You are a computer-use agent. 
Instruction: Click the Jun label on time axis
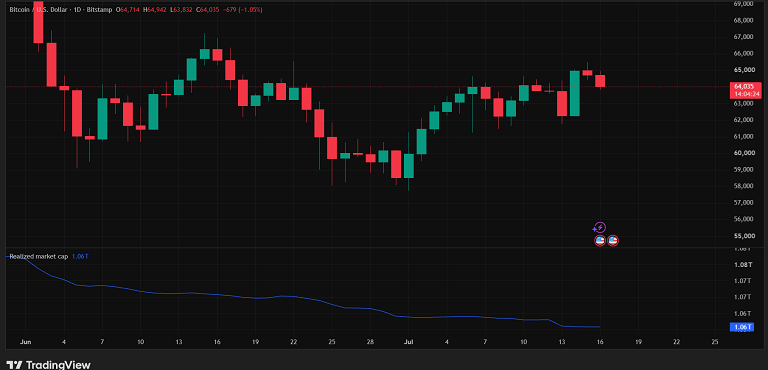click(25, 342)
